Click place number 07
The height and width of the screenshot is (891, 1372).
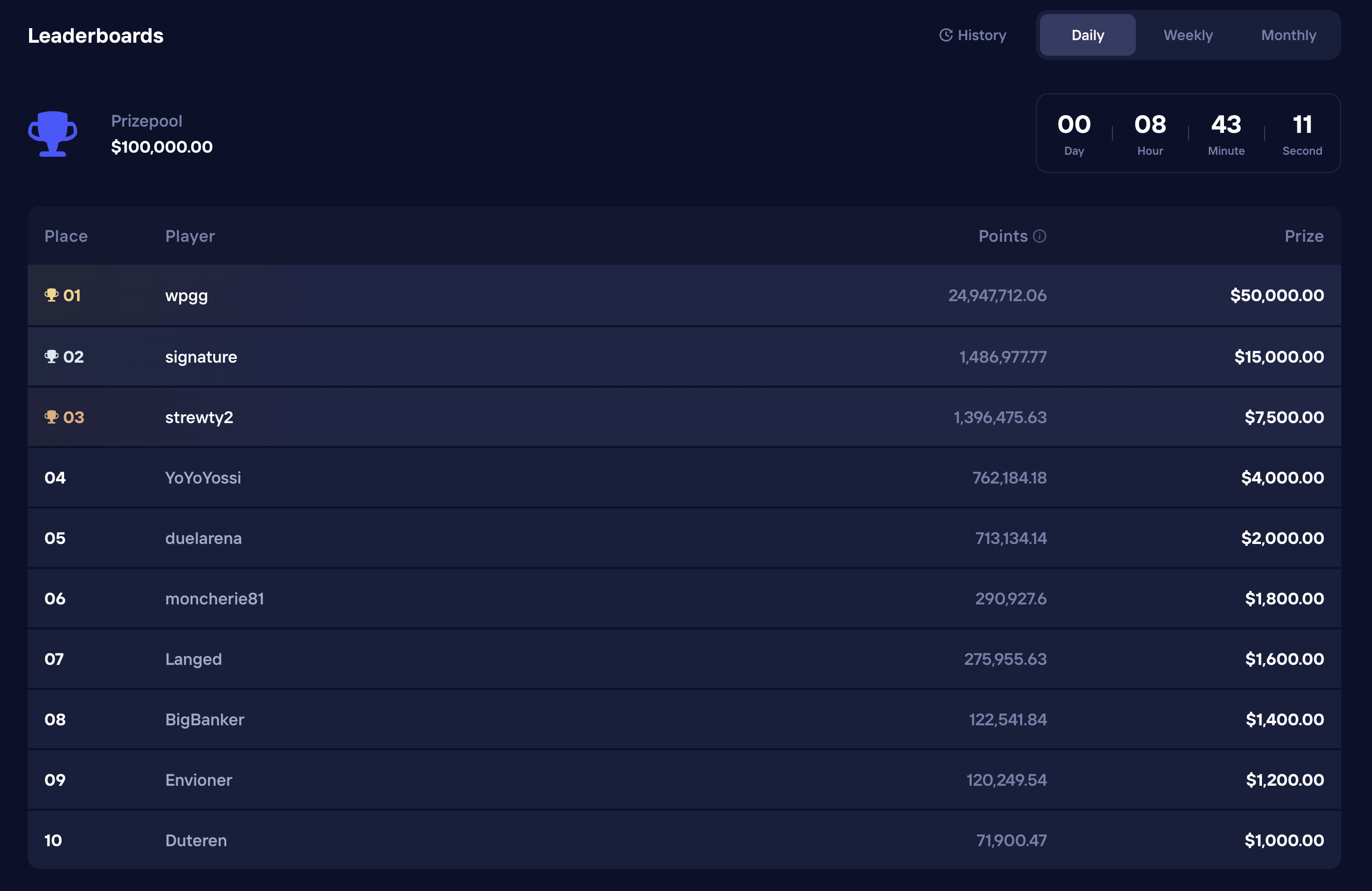[x=54, y=660]
